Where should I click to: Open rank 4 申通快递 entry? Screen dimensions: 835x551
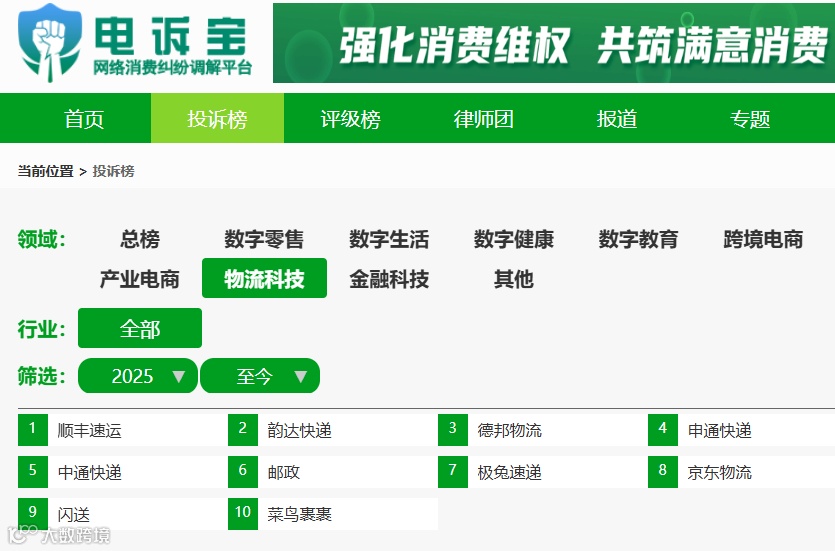point(741,430)
